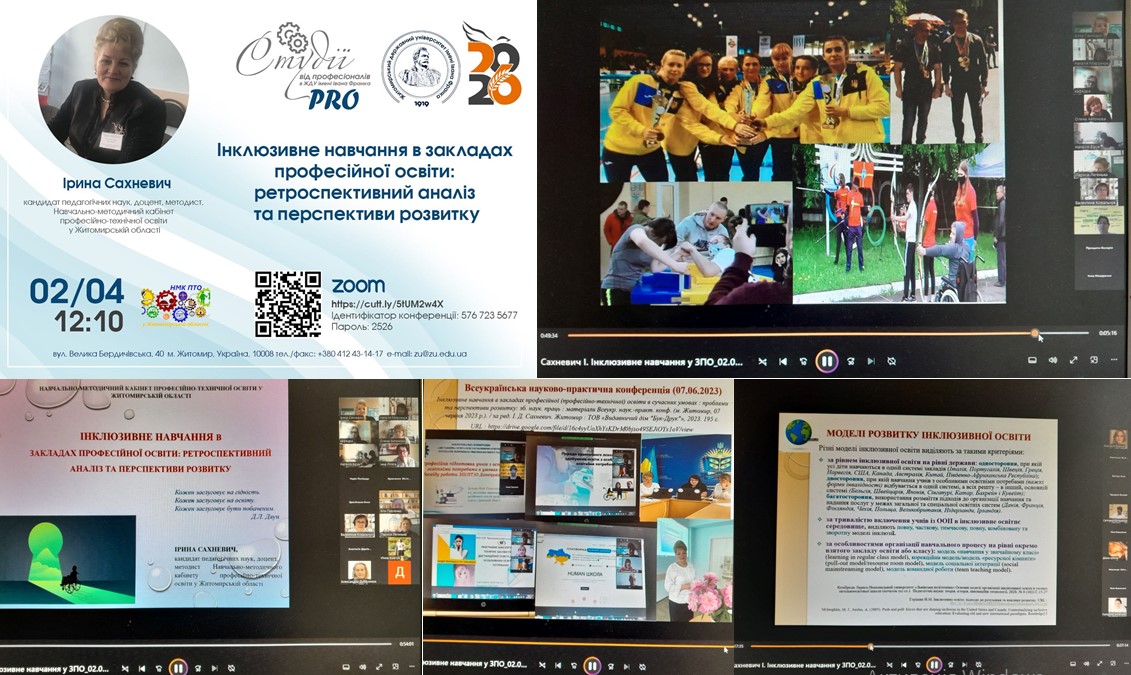Viewport: 1131px width, 675px height.
Task: Skip forward thirty seconds in athletes collage player
Action: (x=850, y=361)
